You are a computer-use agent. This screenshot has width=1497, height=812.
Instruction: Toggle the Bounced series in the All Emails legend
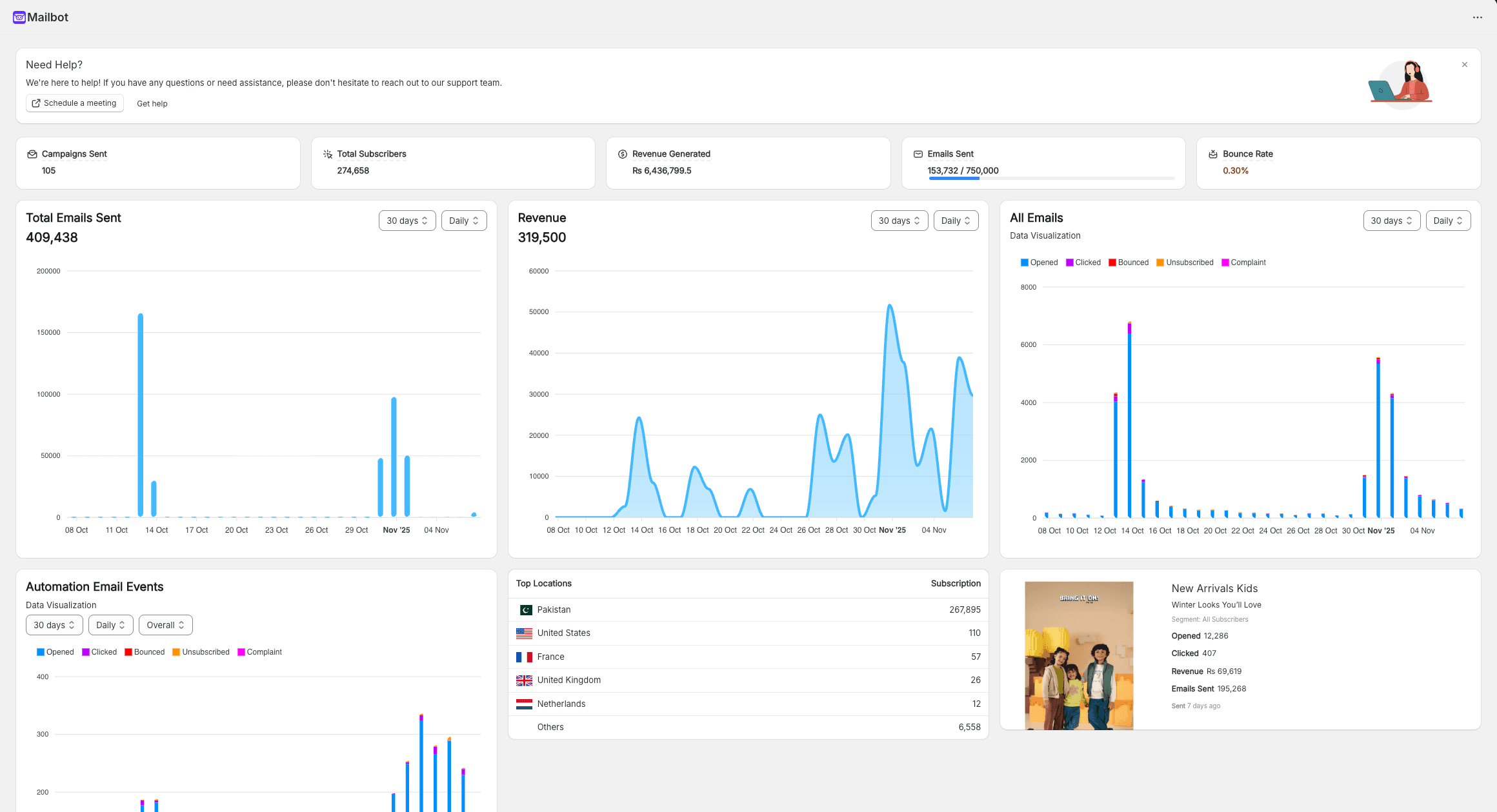pyautogui.click(x=1129, y=262)
